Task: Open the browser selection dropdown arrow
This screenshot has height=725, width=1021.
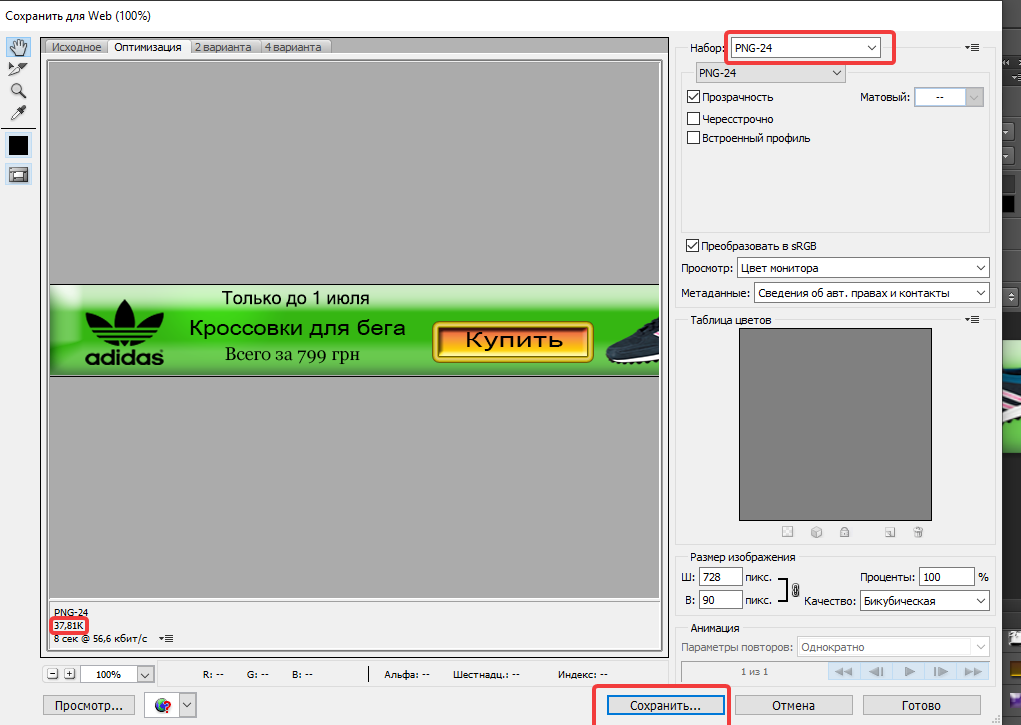Action: point(188,705)
